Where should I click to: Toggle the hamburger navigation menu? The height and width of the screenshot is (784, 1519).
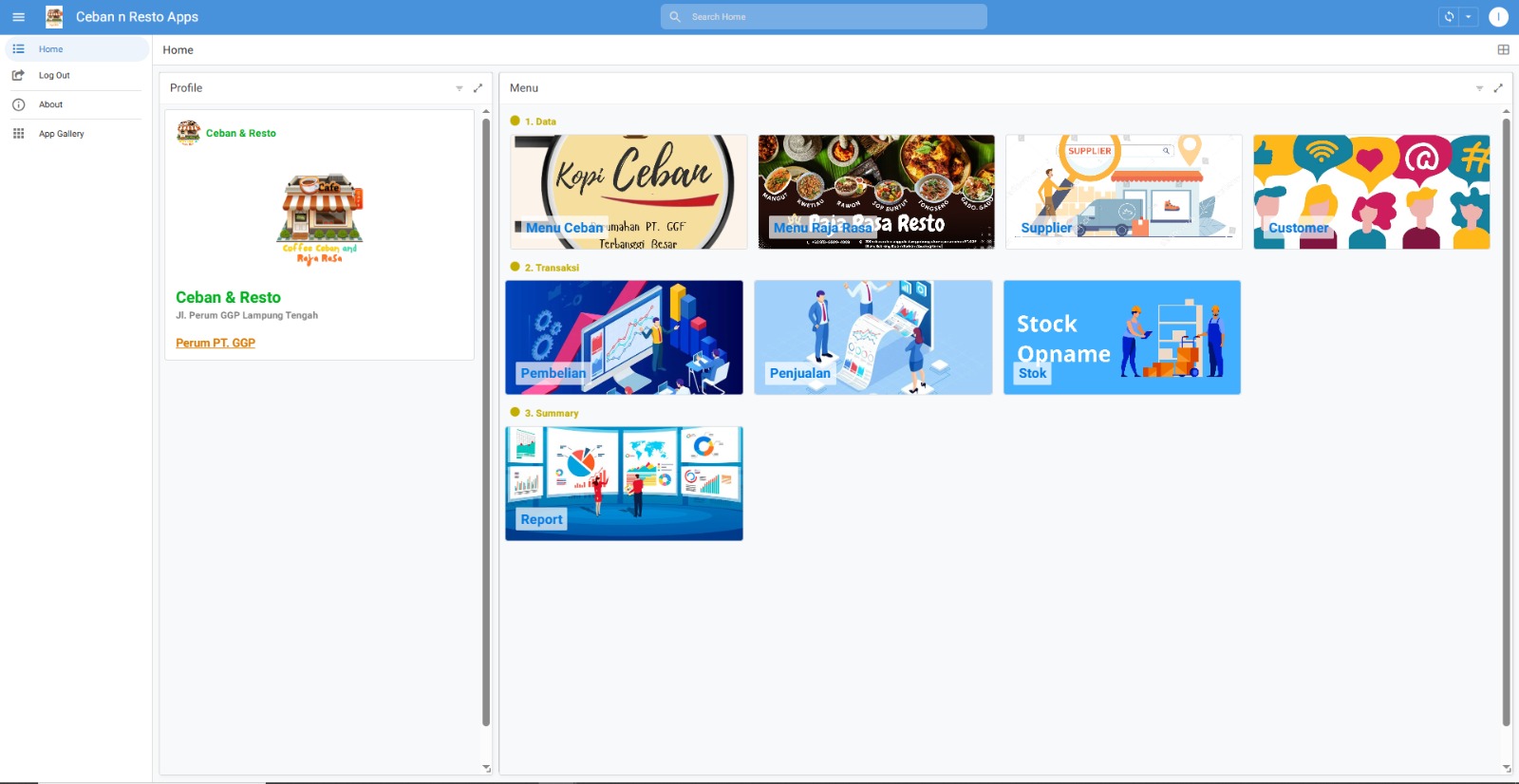(18, 17)
